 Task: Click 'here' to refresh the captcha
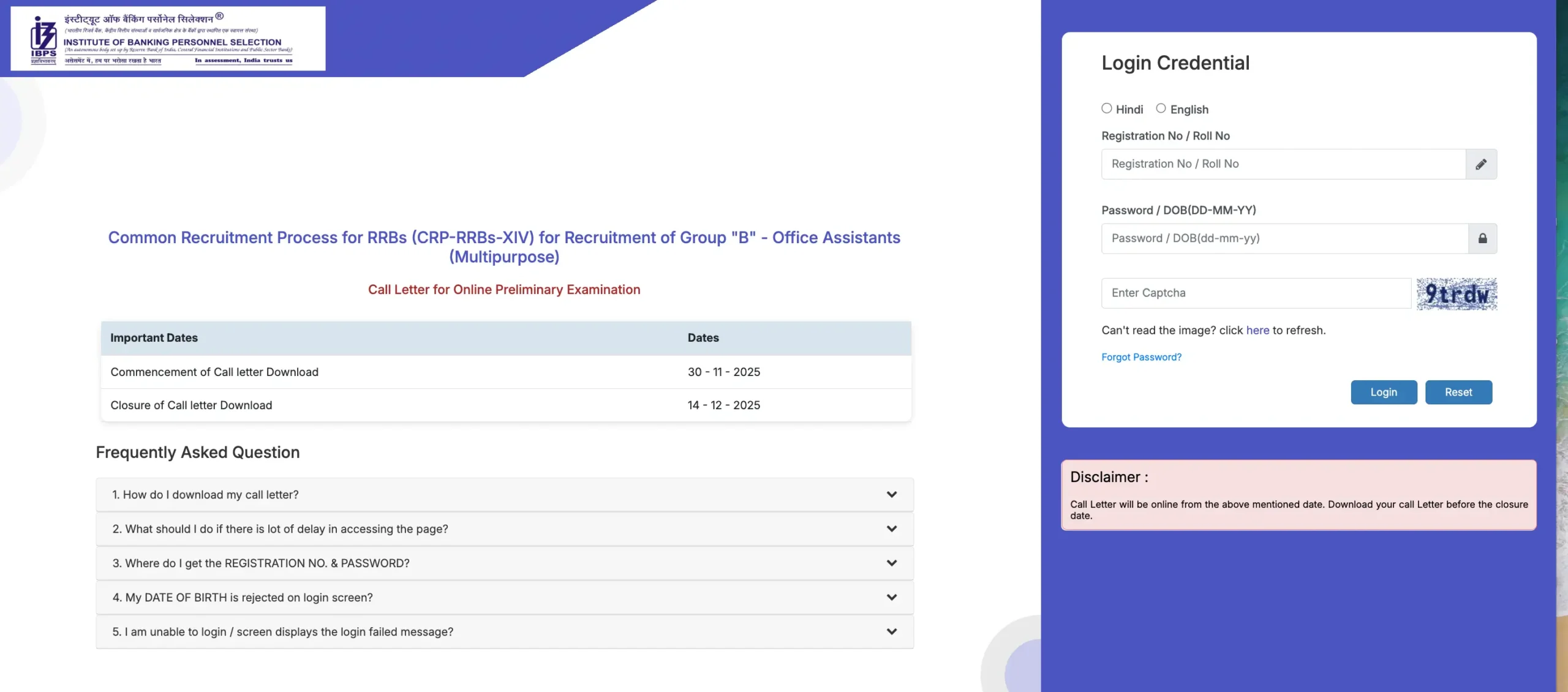pyautogui.click(x=1259, y=330)
